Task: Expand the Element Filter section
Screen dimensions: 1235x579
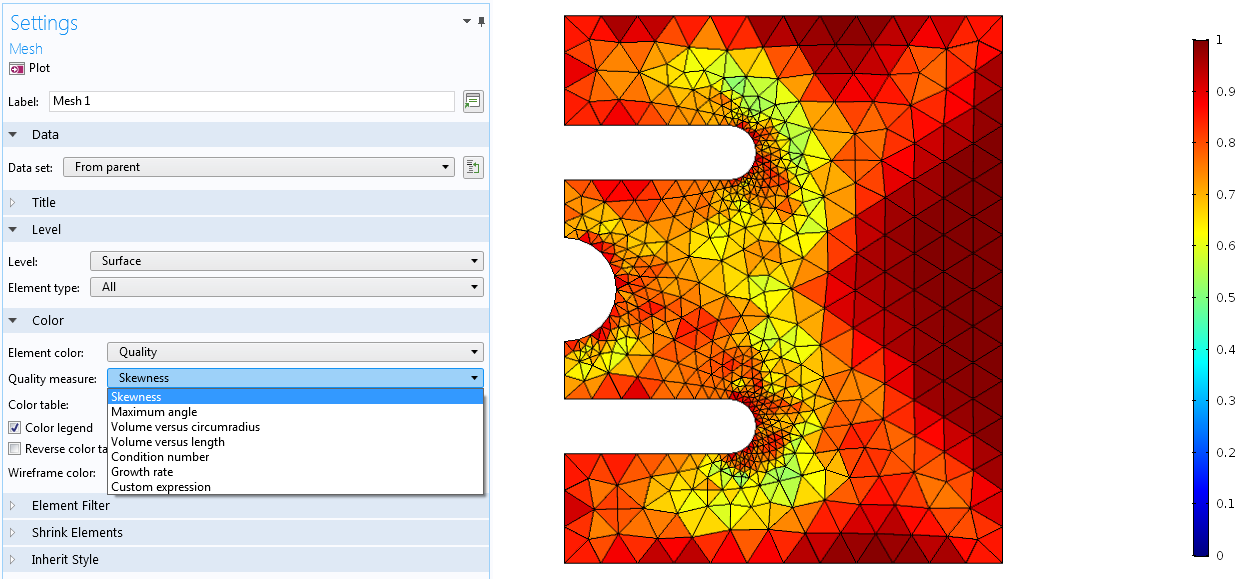Action: click(70, 506)
